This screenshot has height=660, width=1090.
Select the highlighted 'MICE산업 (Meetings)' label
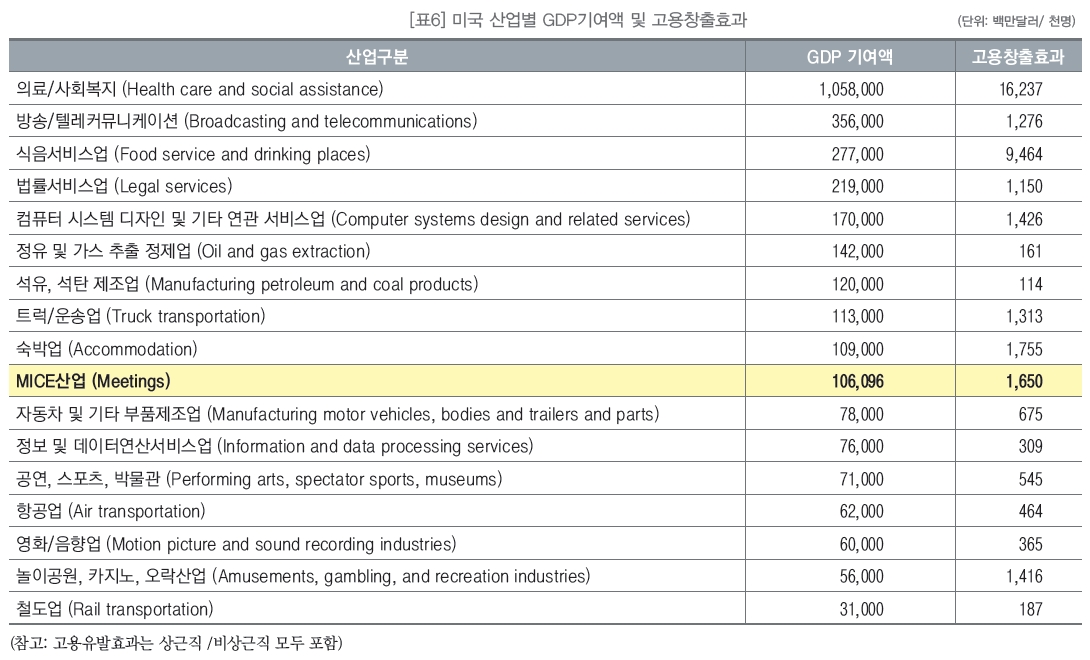pyautogui.click(x=93, y=381)
